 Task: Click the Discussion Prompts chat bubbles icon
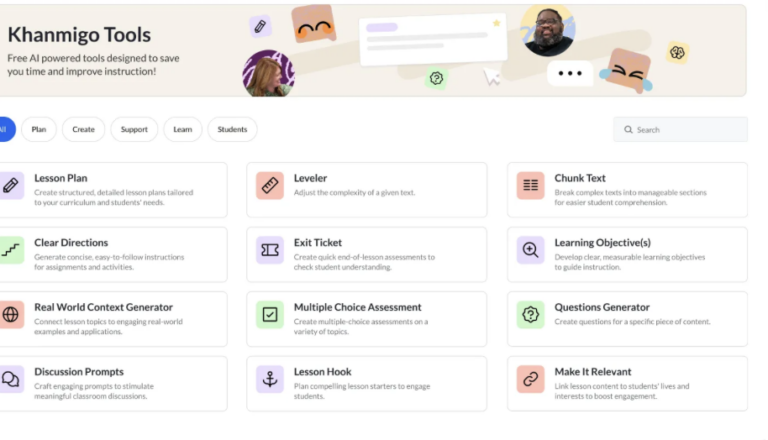pyautogui.click(x=11, y=379)
